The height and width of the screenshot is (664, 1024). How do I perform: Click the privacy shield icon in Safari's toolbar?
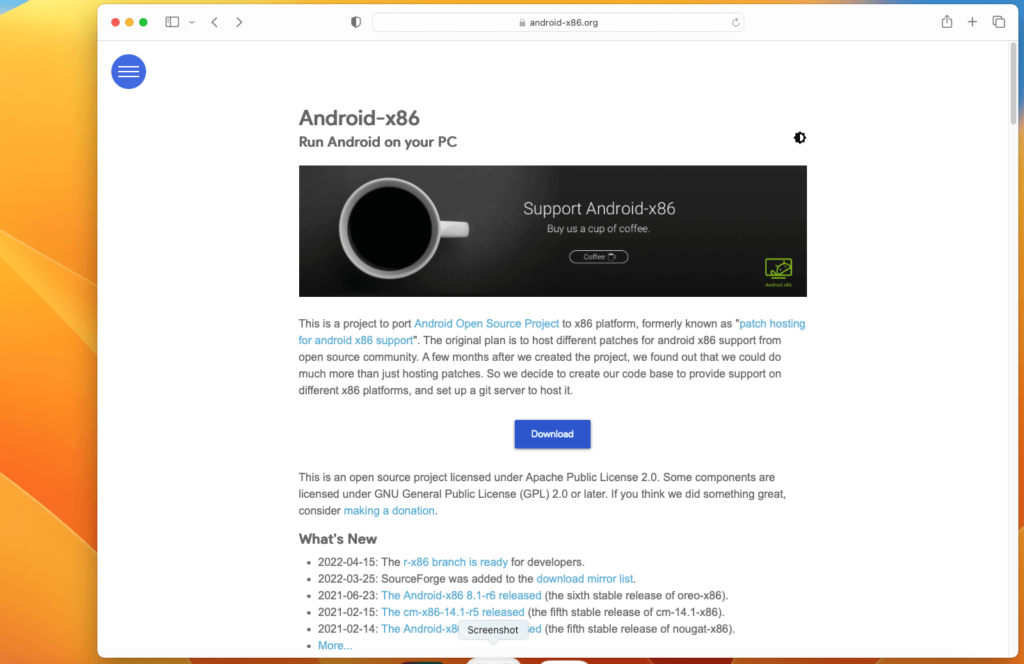tap(355, 21)
